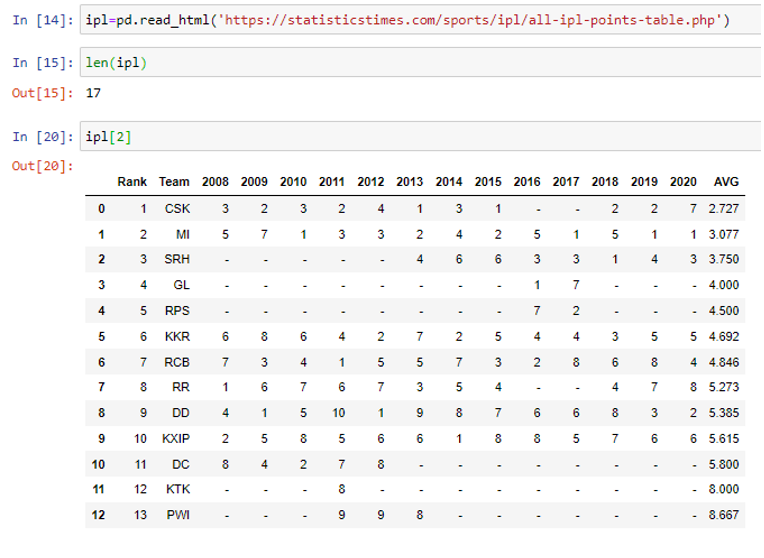Select the In [20] prompt label
The width and height of the screenshot is (764, 558).
(x=43, y=137)
